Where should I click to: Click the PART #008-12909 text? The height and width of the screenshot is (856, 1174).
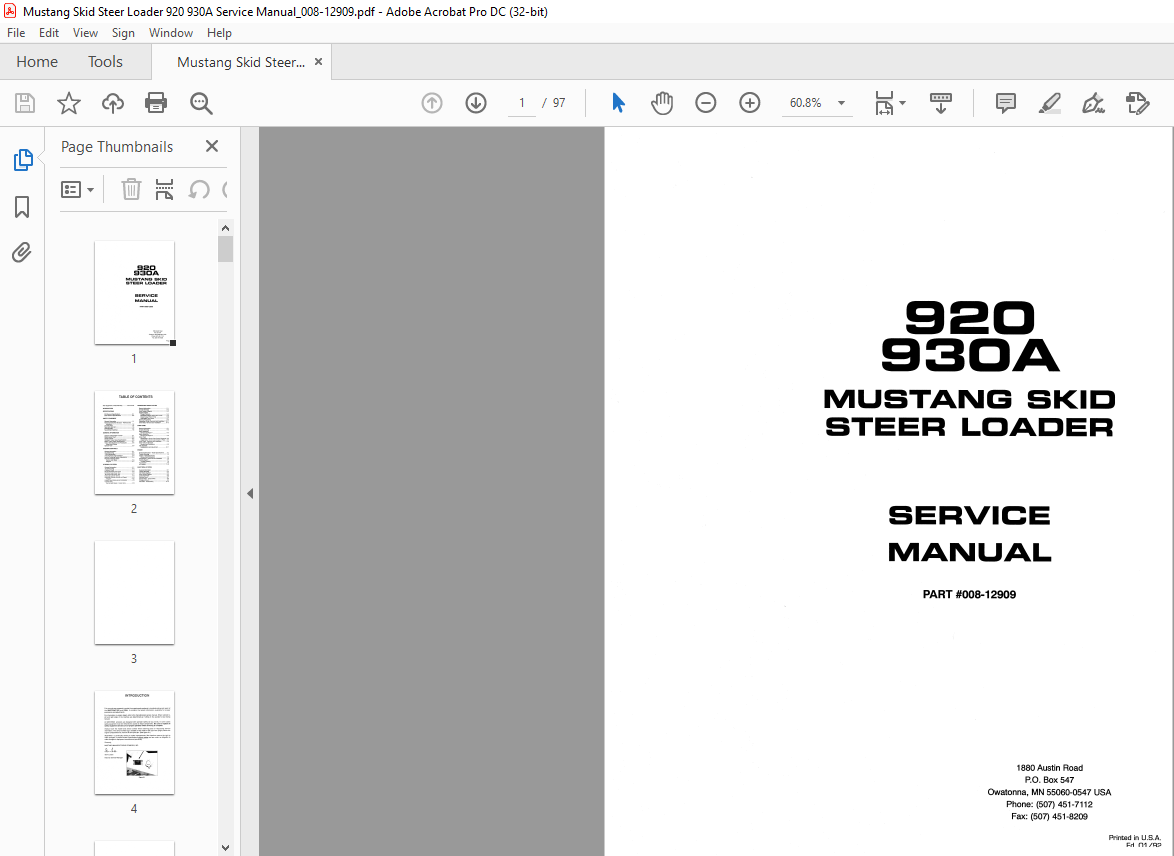969,595
